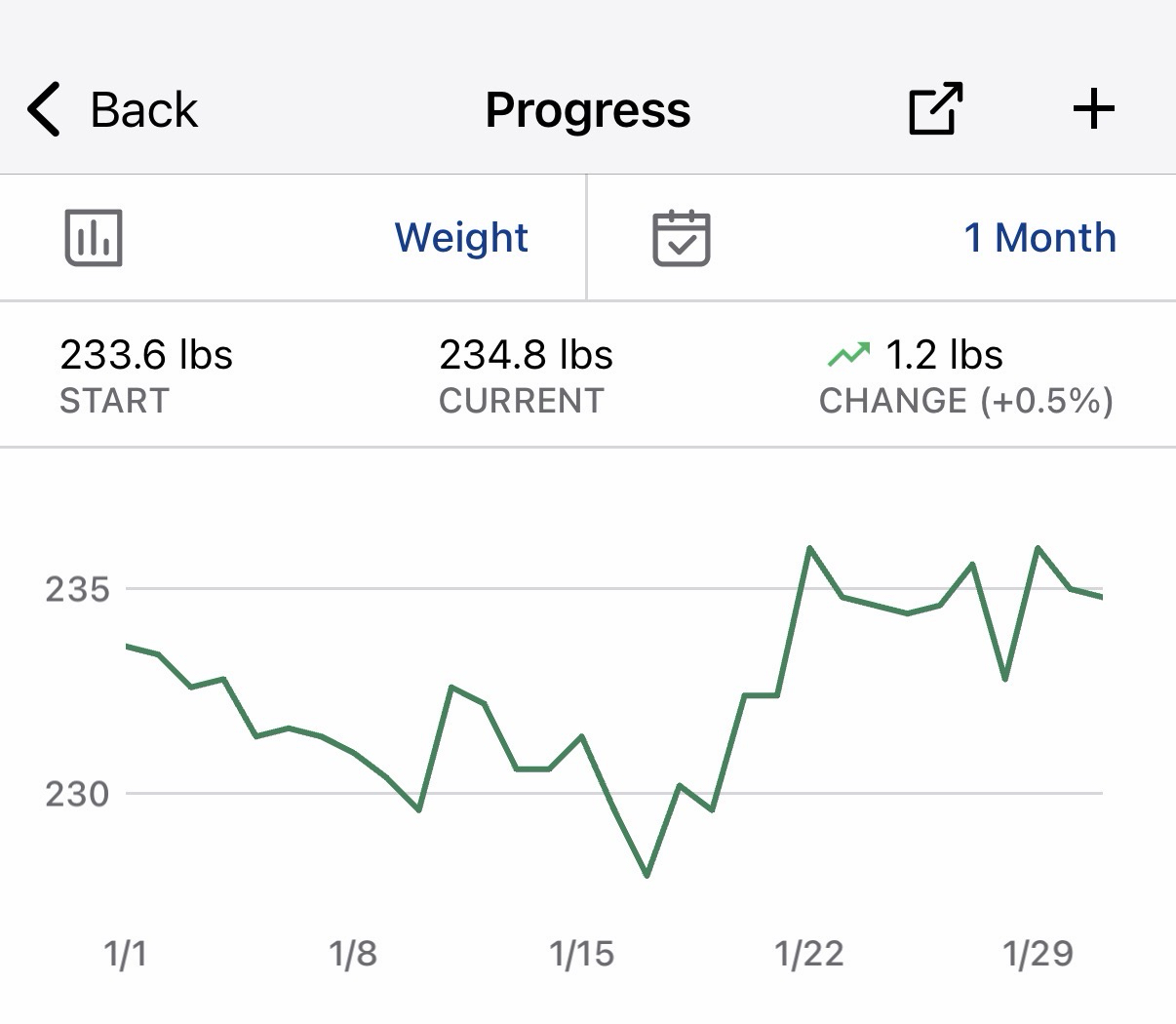Tap the calendar checkmark icon
Image resolution: width=1176 pixels, height=1024 pixels.
(x=681, y=237)
